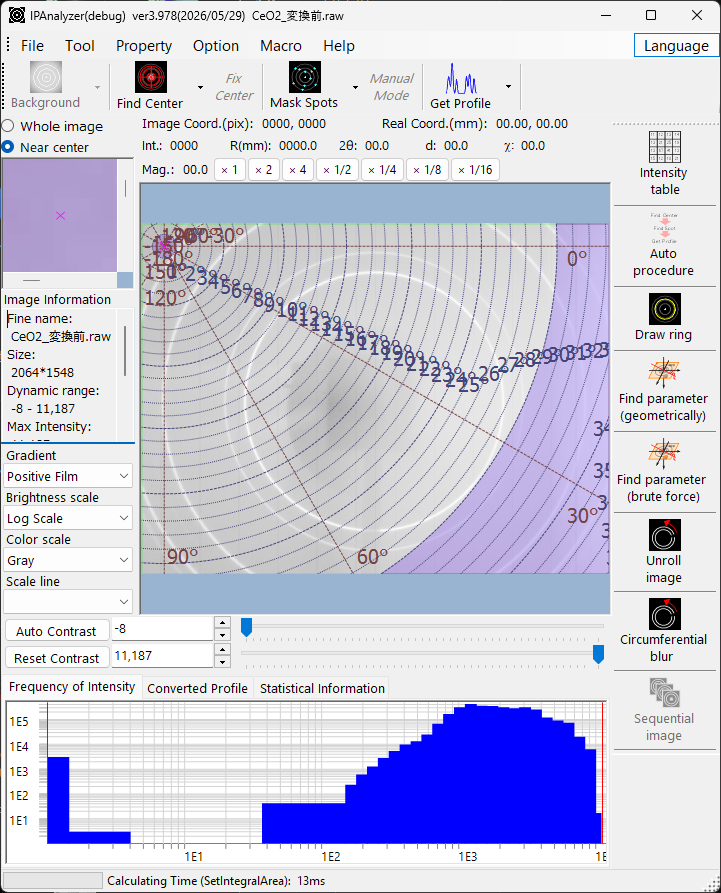Open the Tool menu

pos(80,46)
